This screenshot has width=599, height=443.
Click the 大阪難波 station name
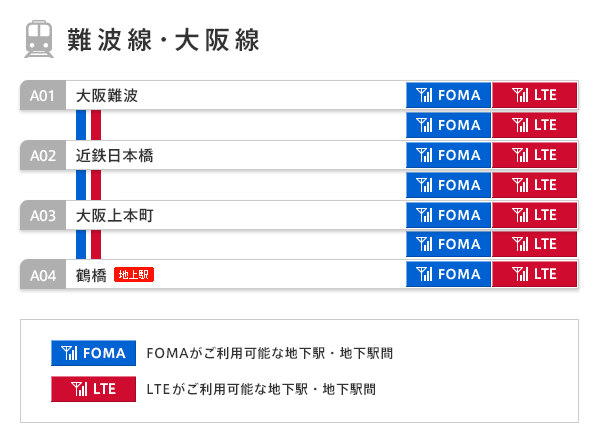click(x=107, y=95)
